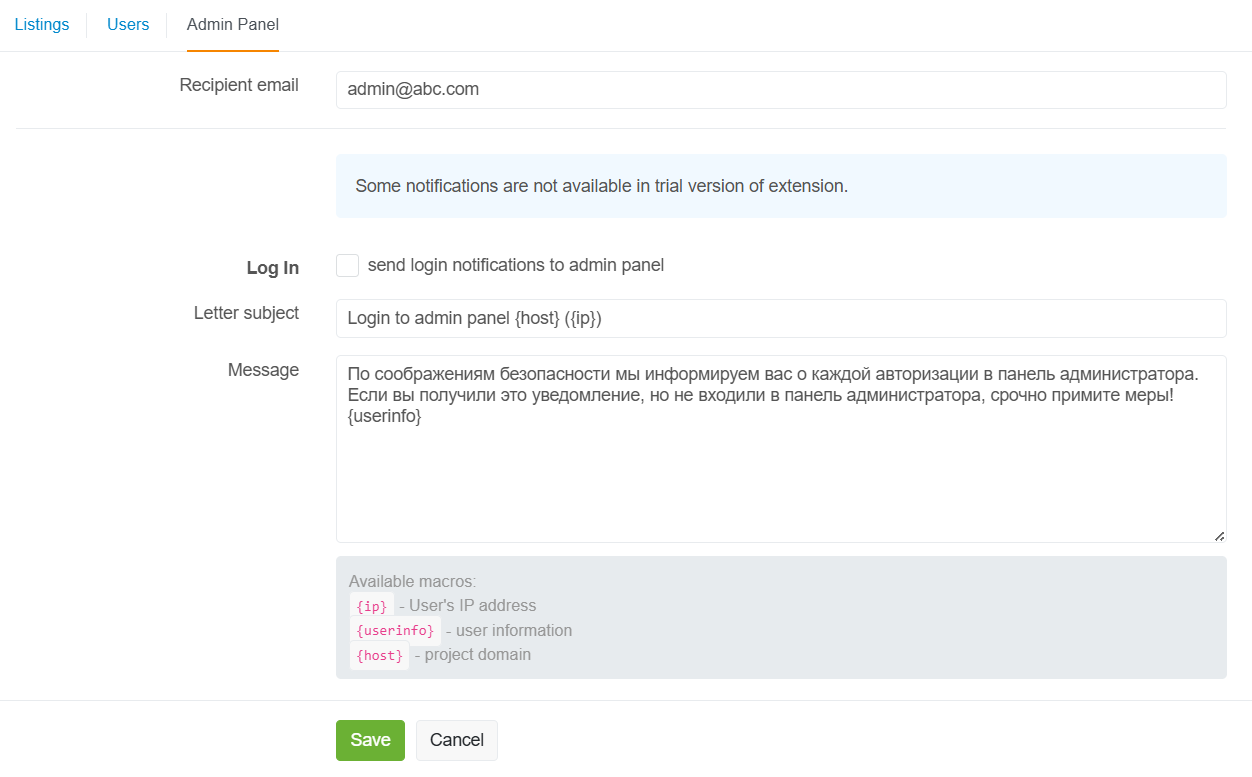
Task: Click the Recipient email input field
Action: point(780,90)
